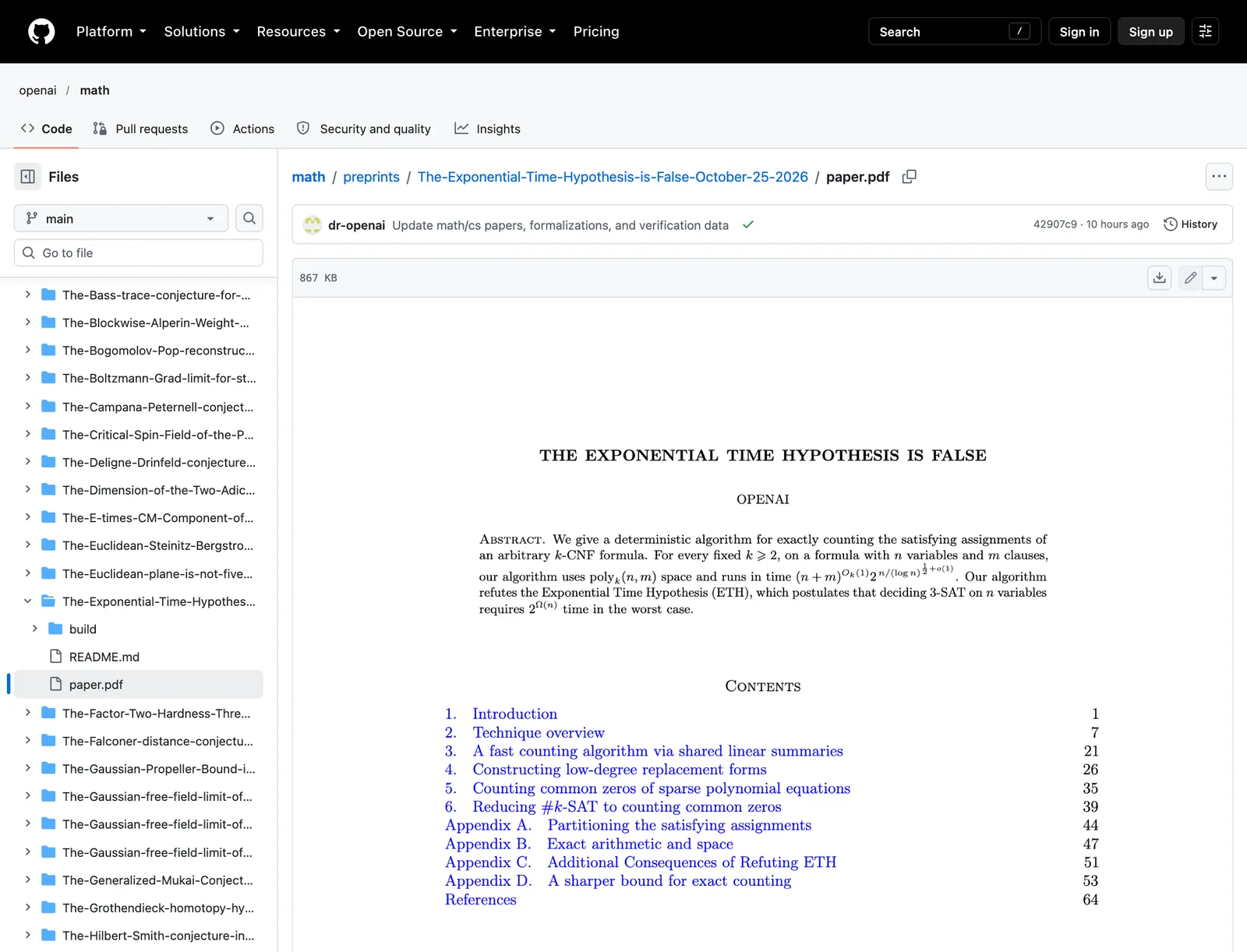Screen dimensions: 1247x952
Task: Go to the preprints breadcrumb link
Action: [371, 177]
